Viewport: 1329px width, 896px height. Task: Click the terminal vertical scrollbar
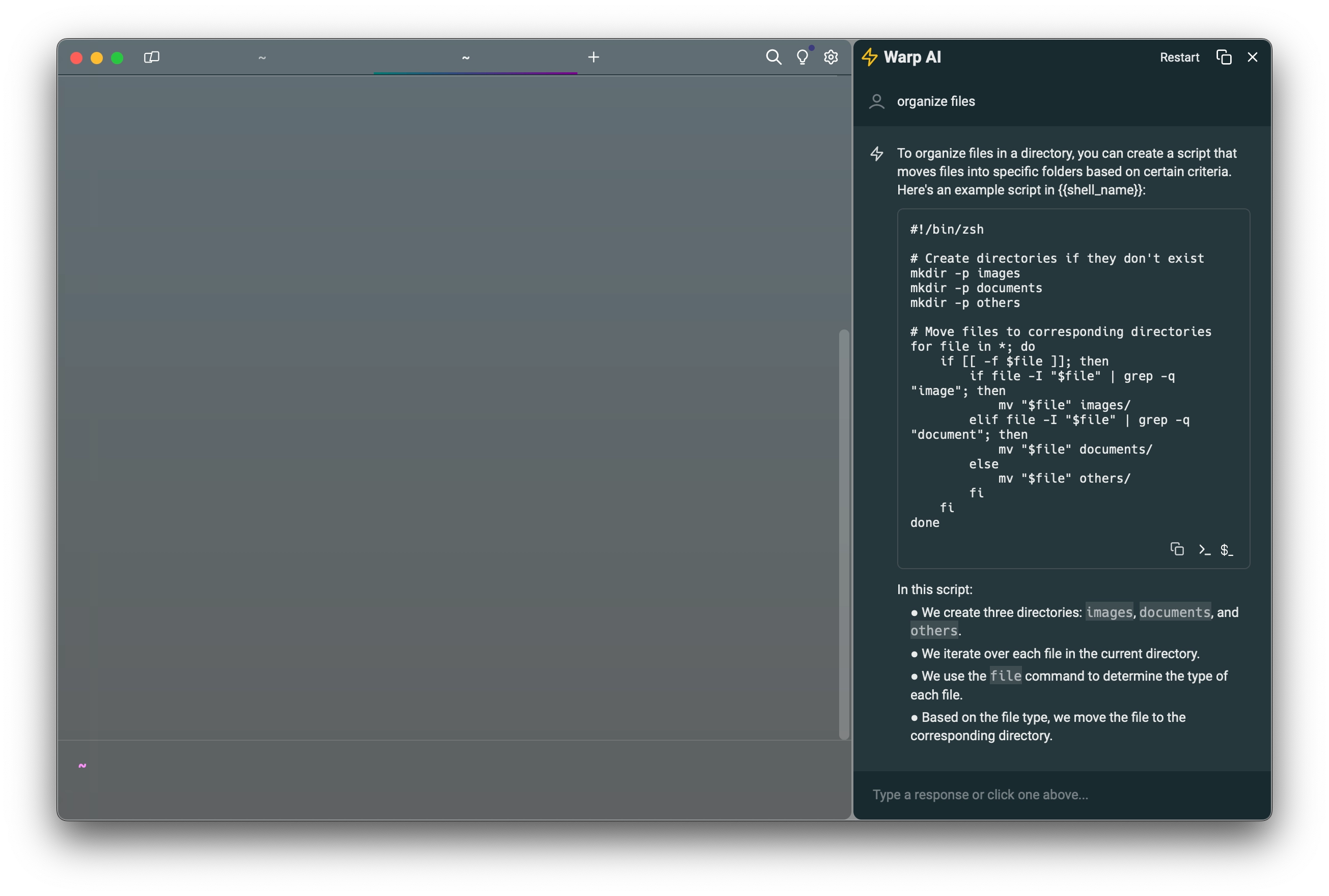pyautogui.click(x=843, y=534)
